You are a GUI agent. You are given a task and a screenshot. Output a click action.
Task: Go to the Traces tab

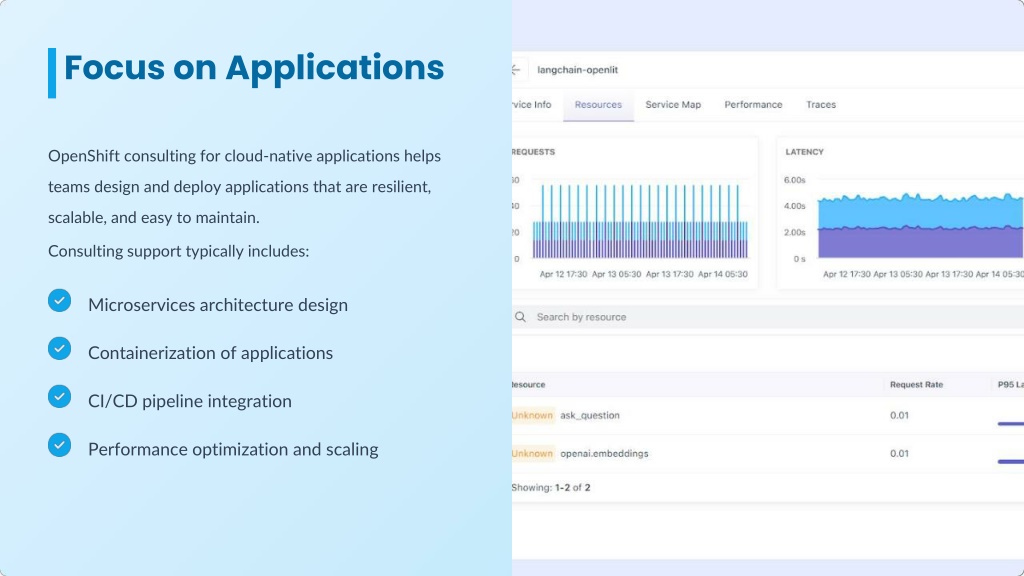pyautogui.click(x=821, y=105)
